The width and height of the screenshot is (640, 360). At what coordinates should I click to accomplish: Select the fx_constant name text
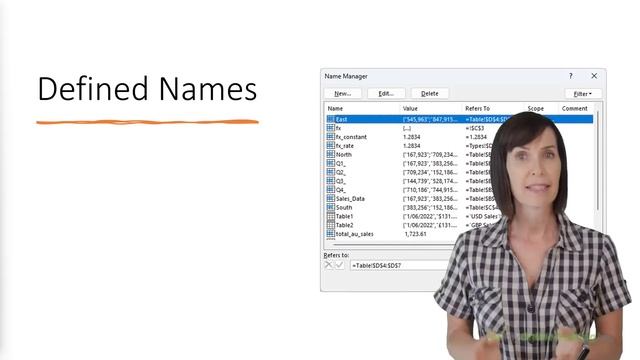pos(351,137)
